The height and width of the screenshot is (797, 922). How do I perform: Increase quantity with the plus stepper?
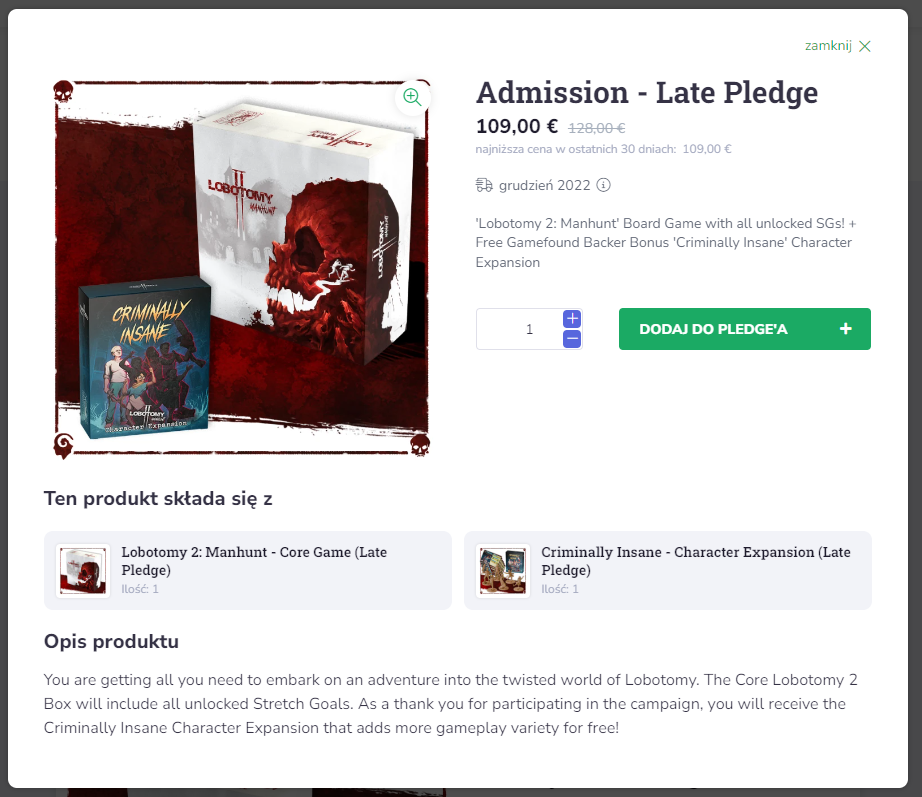coord(572,319)
